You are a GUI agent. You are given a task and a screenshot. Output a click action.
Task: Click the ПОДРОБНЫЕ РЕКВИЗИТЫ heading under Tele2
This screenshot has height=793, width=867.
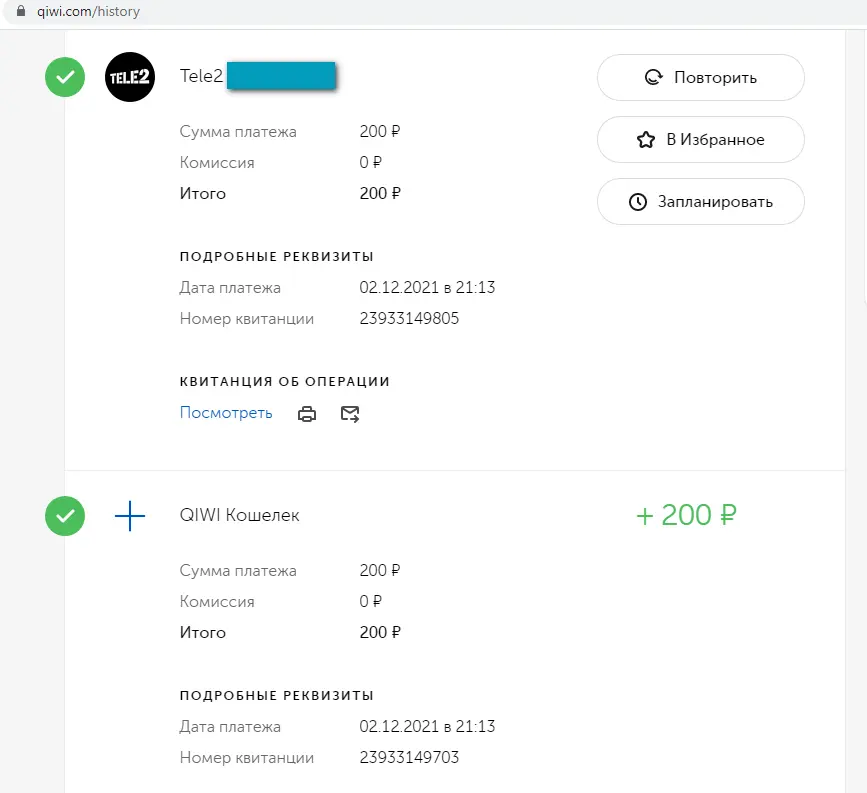tap(277, 257)
